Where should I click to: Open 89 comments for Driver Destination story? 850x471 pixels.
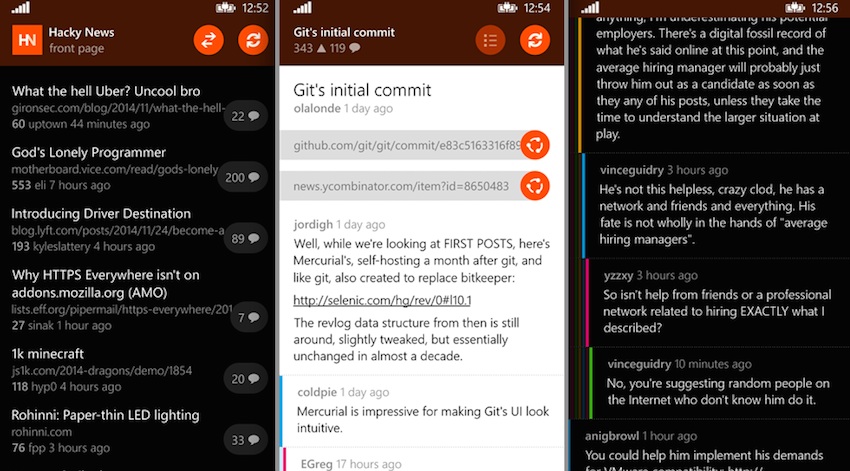[246, 238]
